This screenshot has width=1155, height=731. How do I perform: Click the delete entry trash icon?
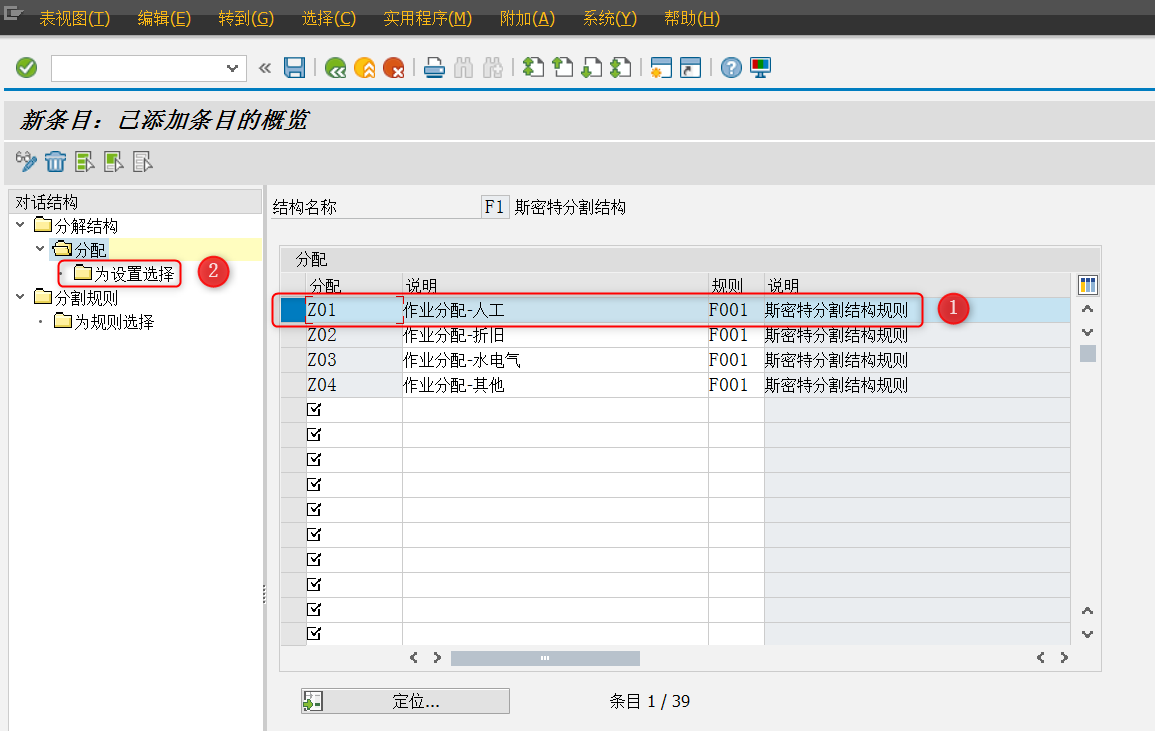point(55,161)
